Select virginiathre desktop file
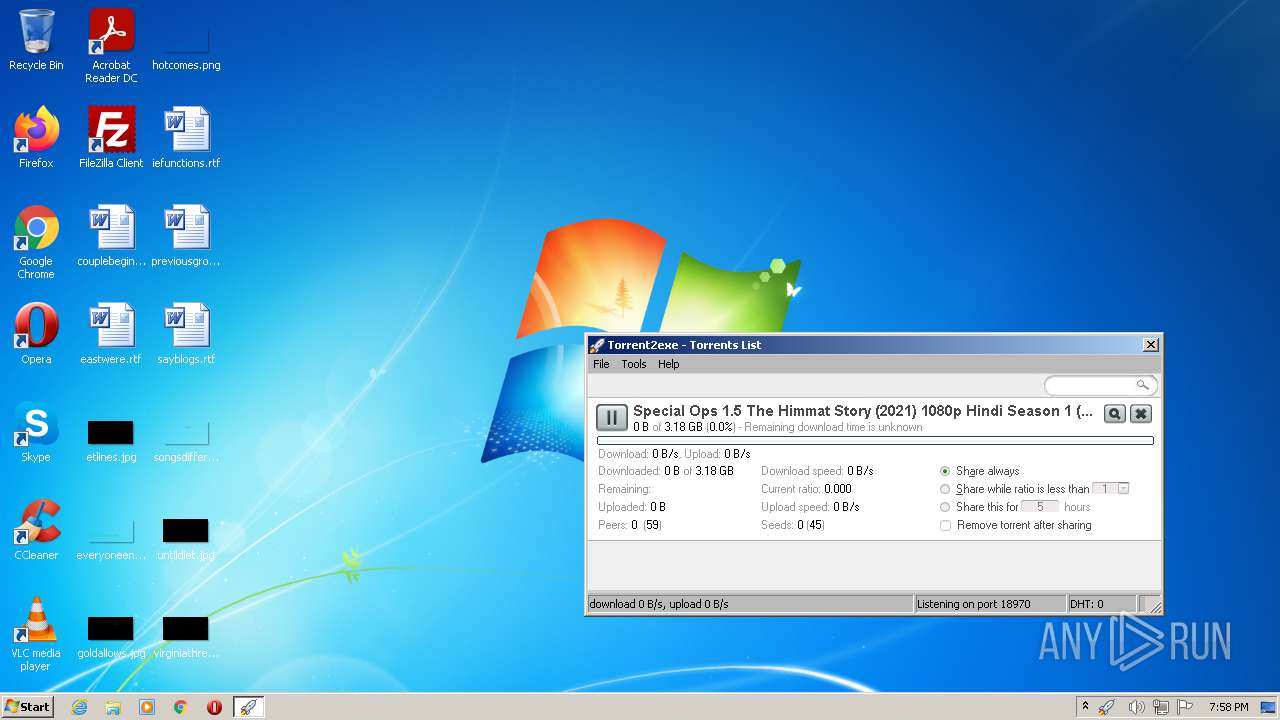1280x720 pixels. click(x=186, y=636)
